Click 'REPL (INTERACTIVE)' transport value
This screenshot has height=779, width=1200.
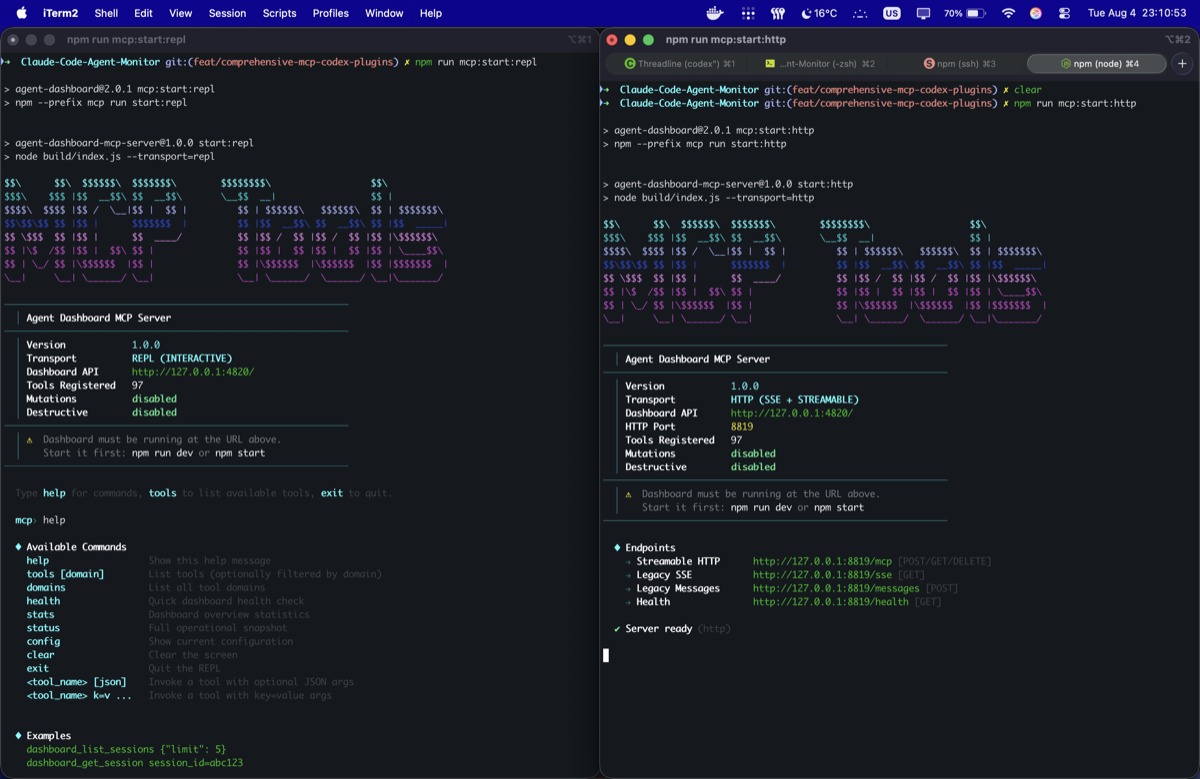coord(182,358)
